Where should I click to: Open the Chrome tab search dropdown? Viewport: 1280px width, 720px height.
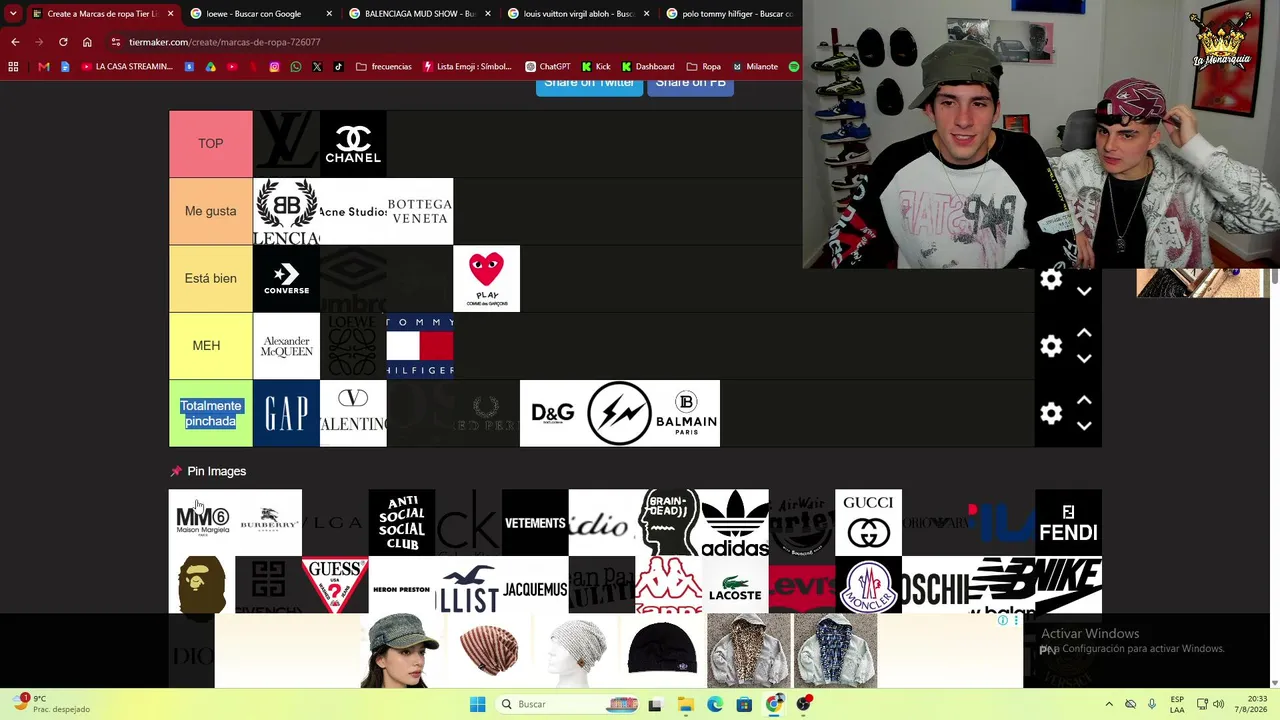(x=13, y=14)
